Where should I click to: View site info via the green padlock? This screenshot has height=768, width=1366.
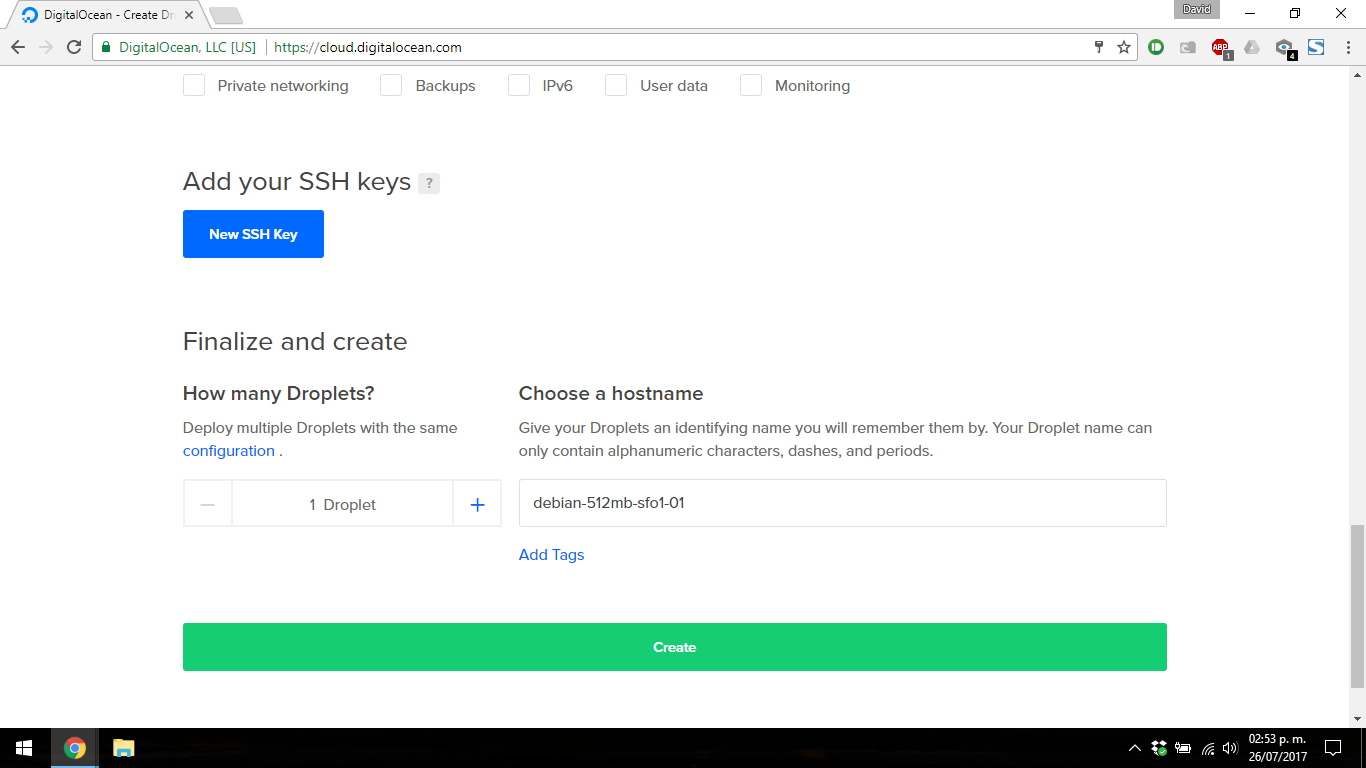click(x=105, y=47)
